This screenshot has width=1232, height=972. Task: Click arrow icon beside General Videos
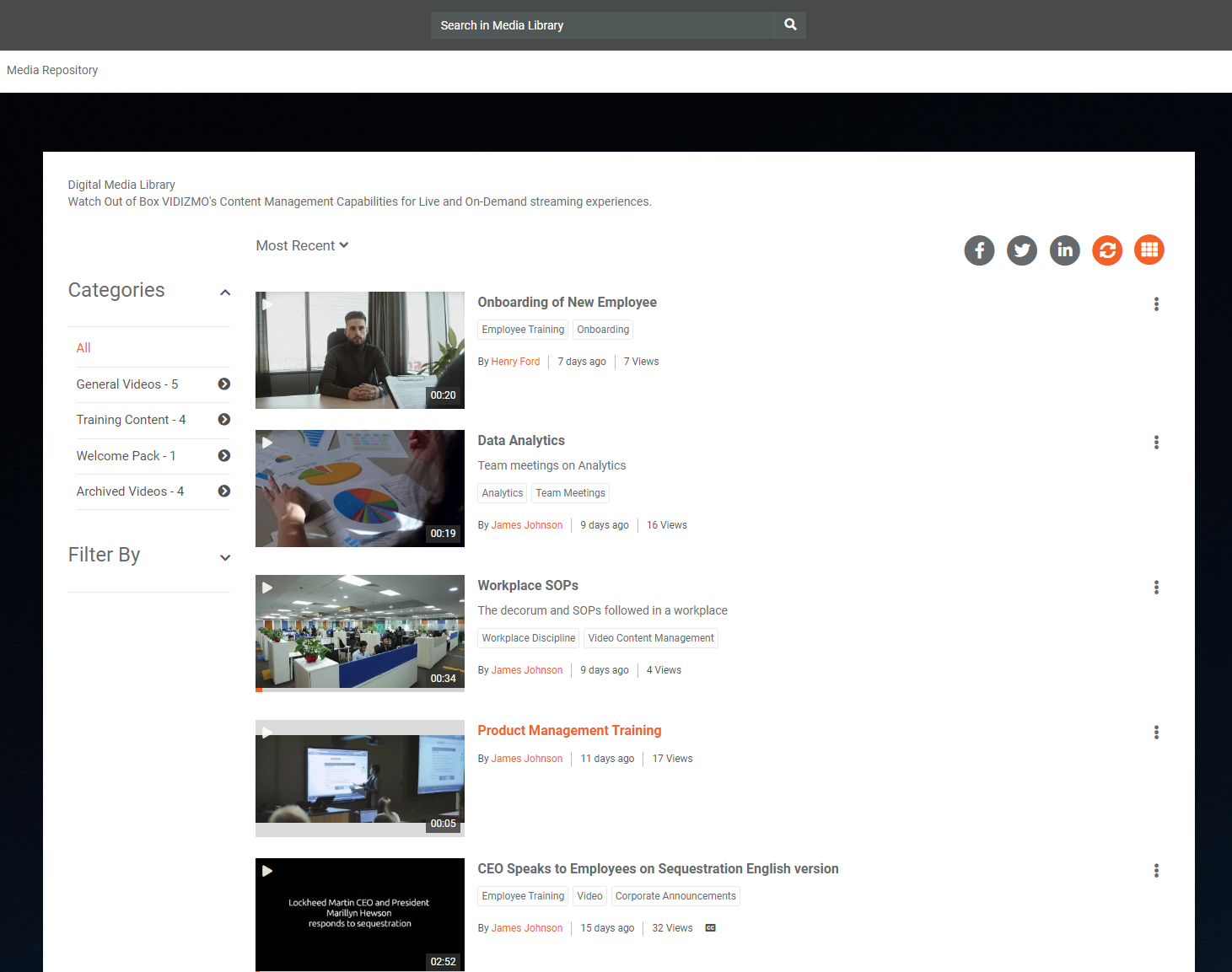coord(224,384)
